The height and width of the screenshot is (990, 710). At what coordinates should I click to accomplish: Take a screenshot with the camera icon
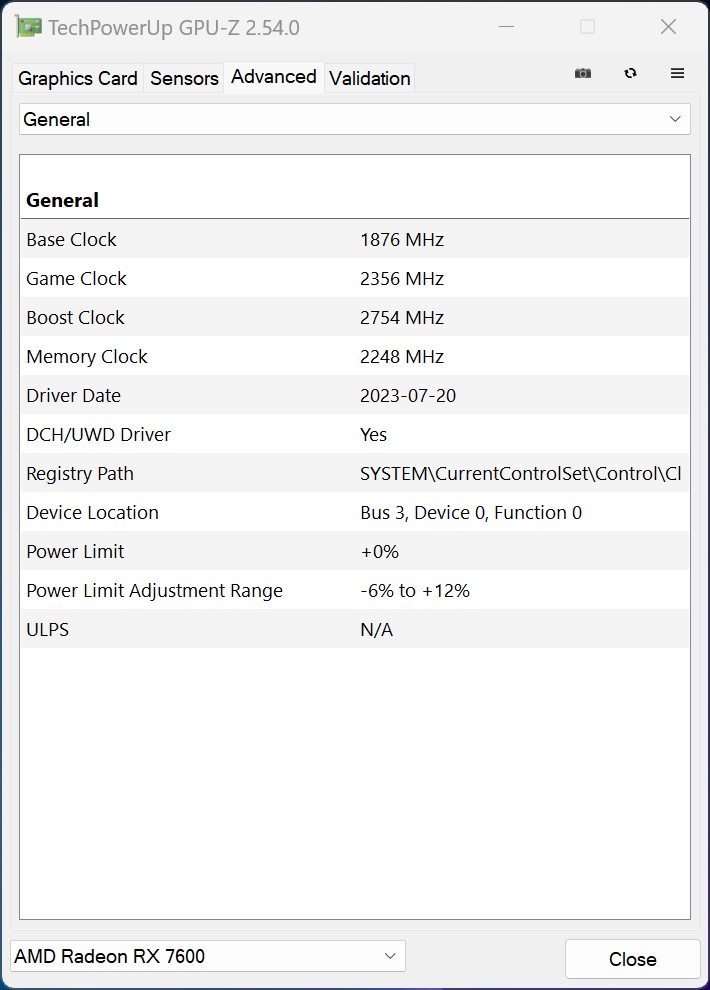[x=583, y=73]
